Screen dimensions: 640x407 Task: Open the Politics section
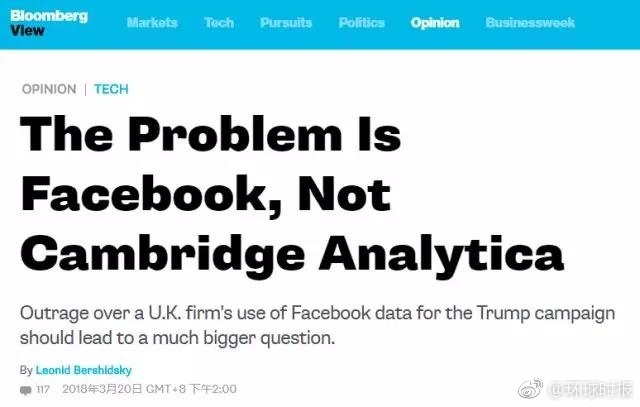(x=361, y=23)
